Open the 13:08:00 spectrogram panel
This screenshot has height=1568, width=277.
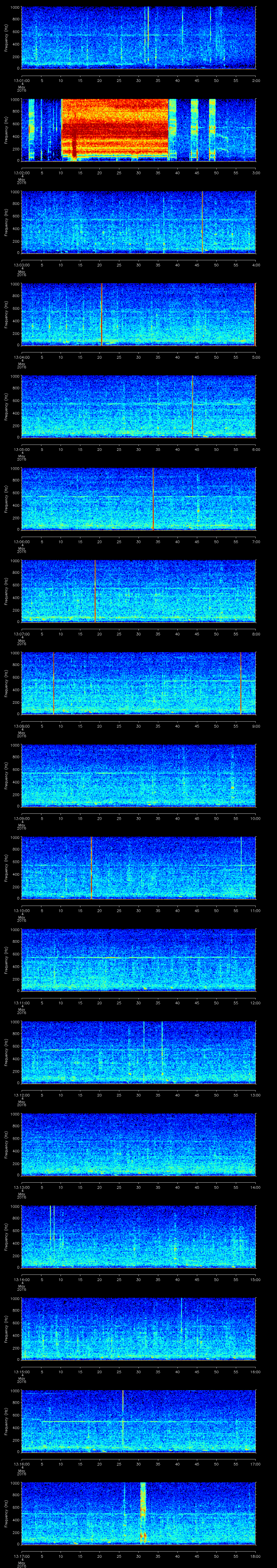[x=138, y=683]
